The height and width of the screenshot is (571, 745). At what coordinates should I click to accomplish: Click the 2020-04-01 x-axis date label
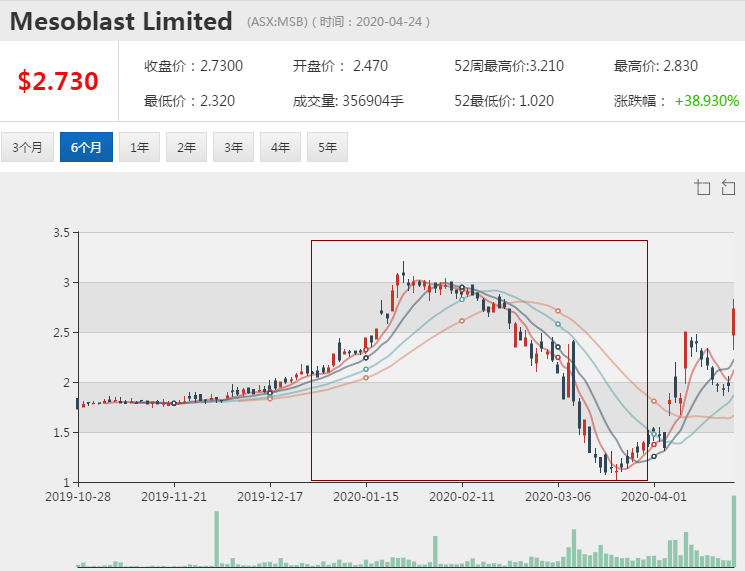pyautogui.click(x=654, y=497)
